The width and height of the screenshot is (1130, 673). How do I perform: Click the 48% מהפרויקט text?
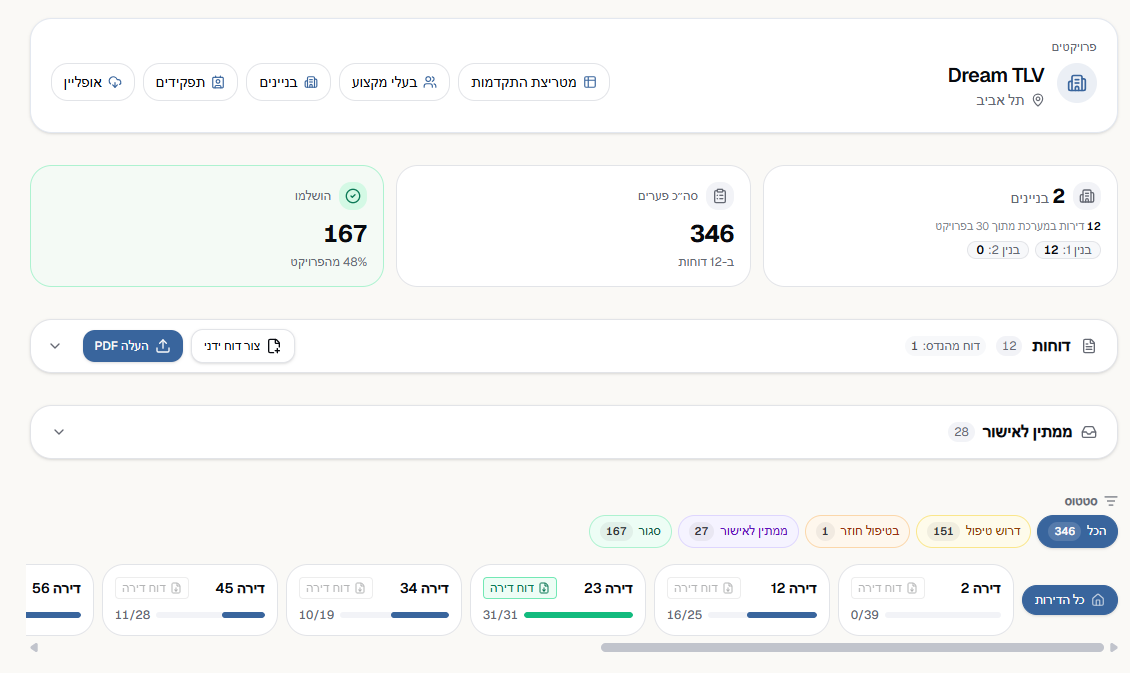(x=329, y=262)
